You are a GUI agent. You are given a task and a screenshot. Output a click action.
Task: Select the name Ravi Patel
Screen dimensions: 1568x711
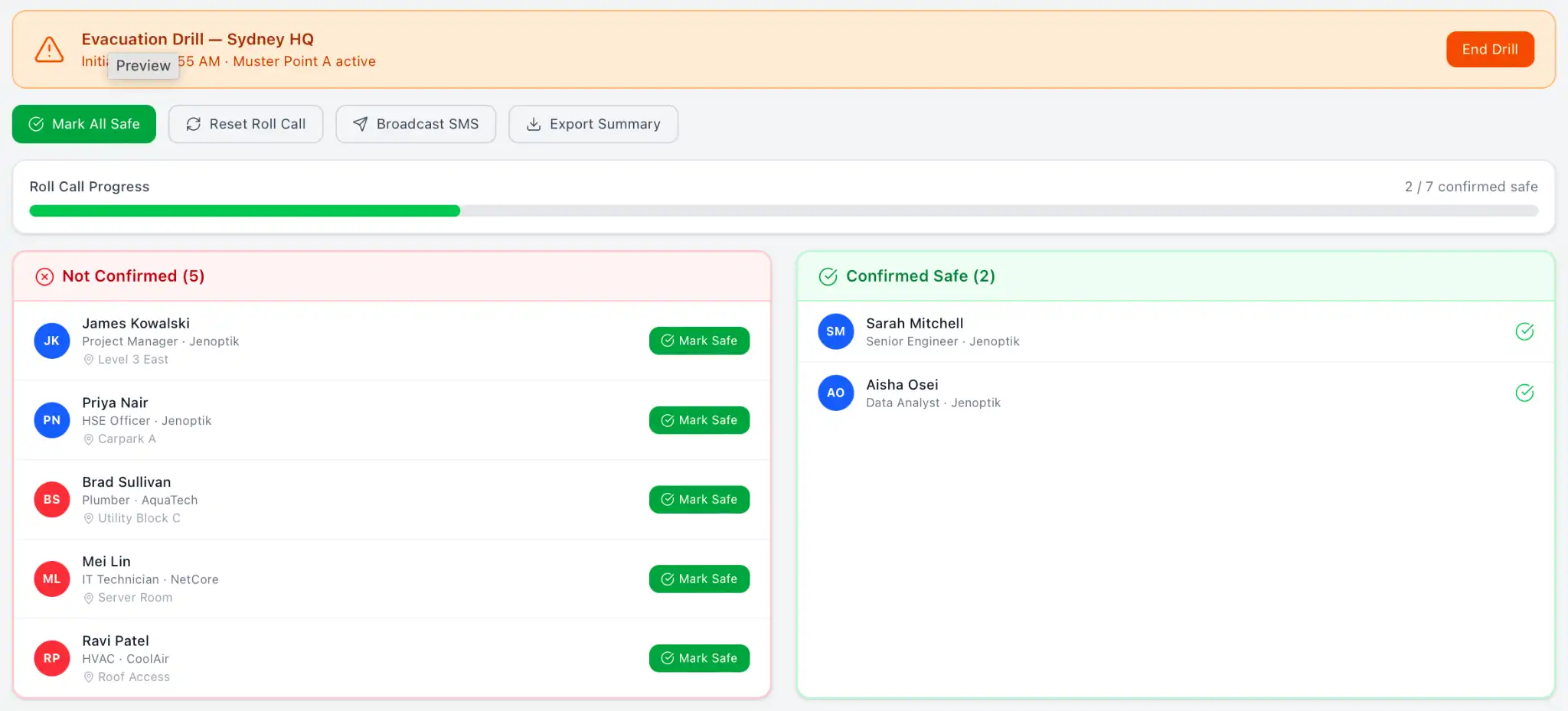(116, 641)
